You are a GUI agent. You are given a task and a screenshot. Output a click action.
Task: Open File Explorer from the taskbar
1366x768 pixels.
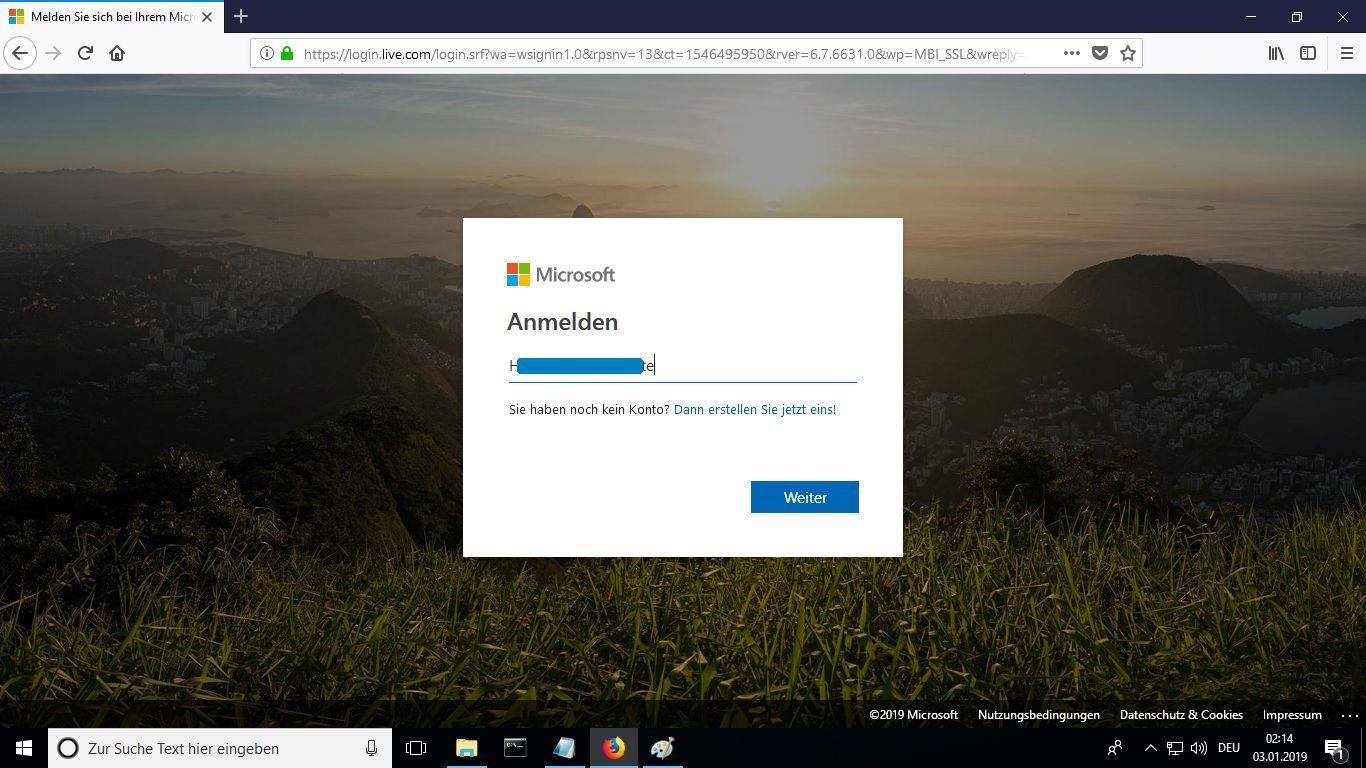coord(467,748)
